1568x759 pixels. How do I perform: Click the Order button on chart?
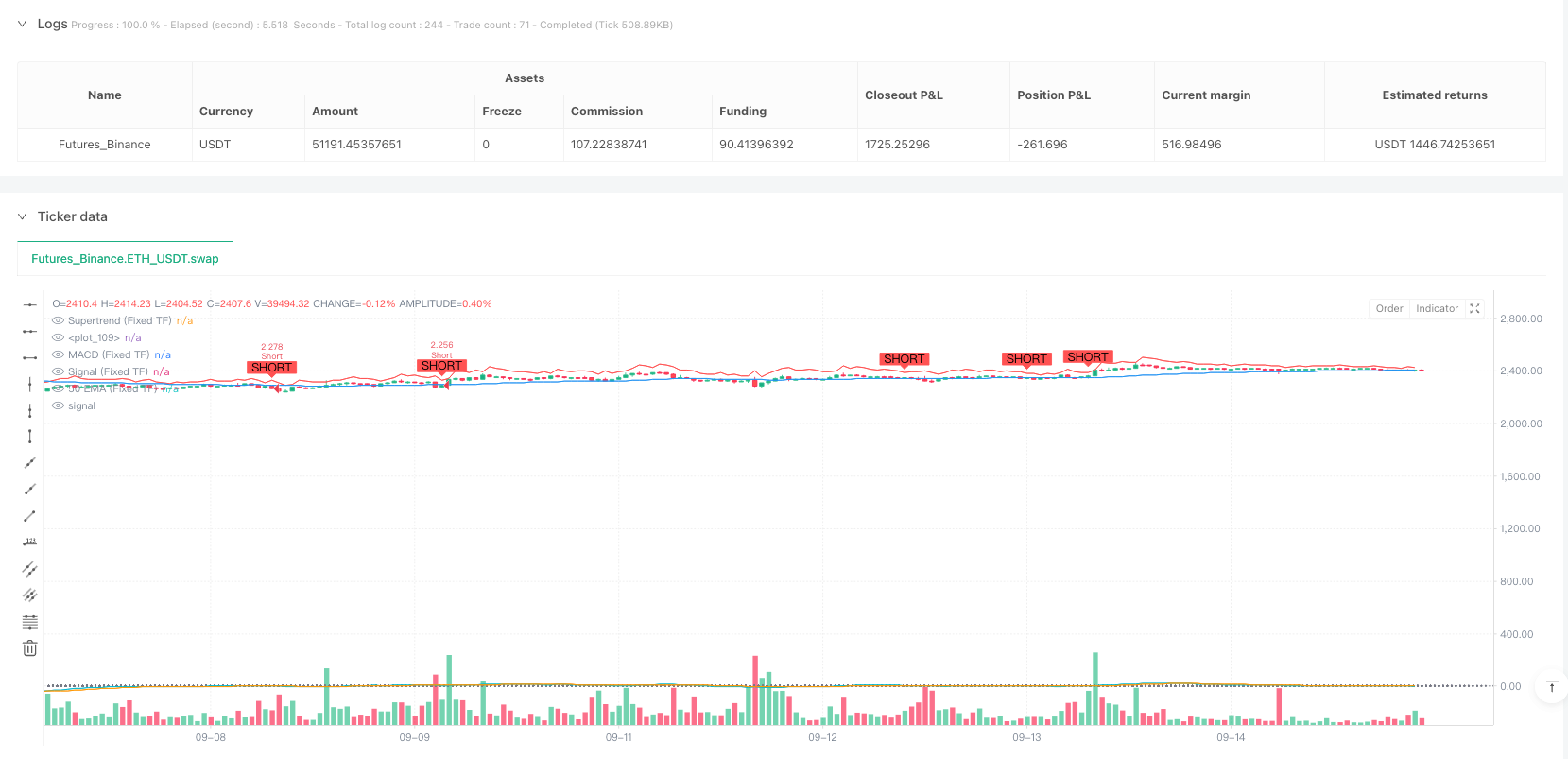coord(1389,309)
